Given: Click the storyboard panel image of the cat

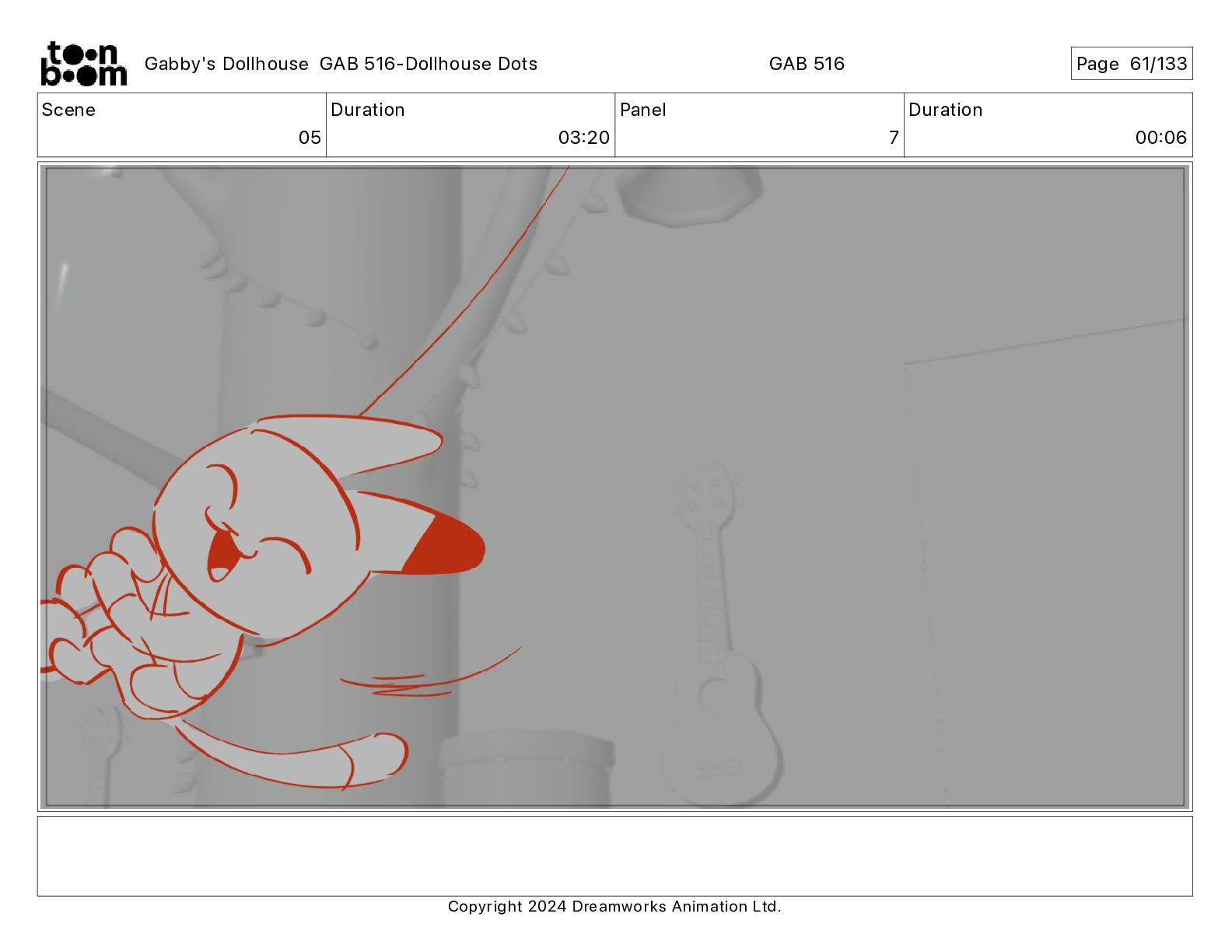Looking at the screenshot, I should (x=615, y=487).
